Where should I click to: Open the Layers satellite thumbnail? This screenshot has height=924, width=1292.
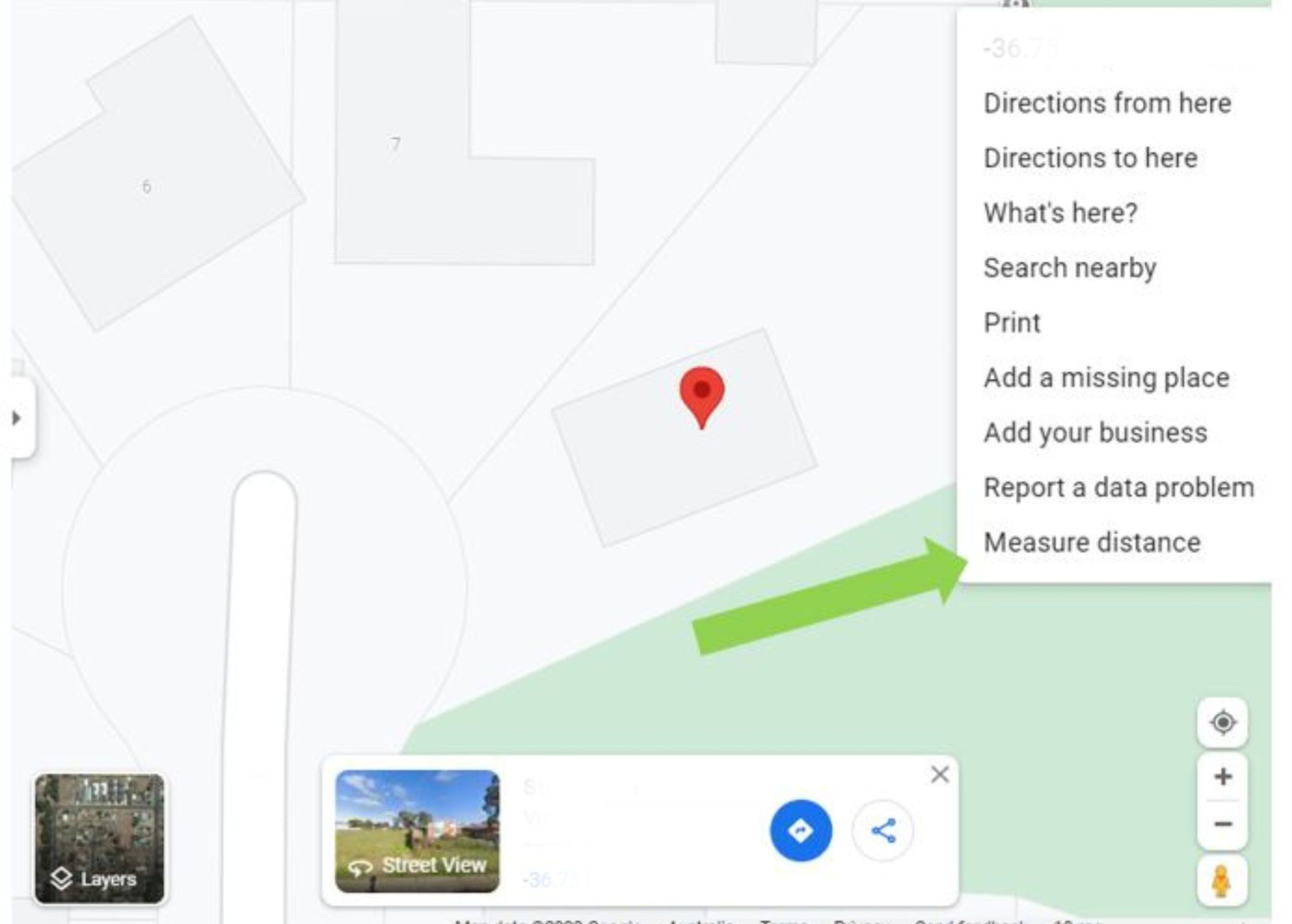click(99, 838)
